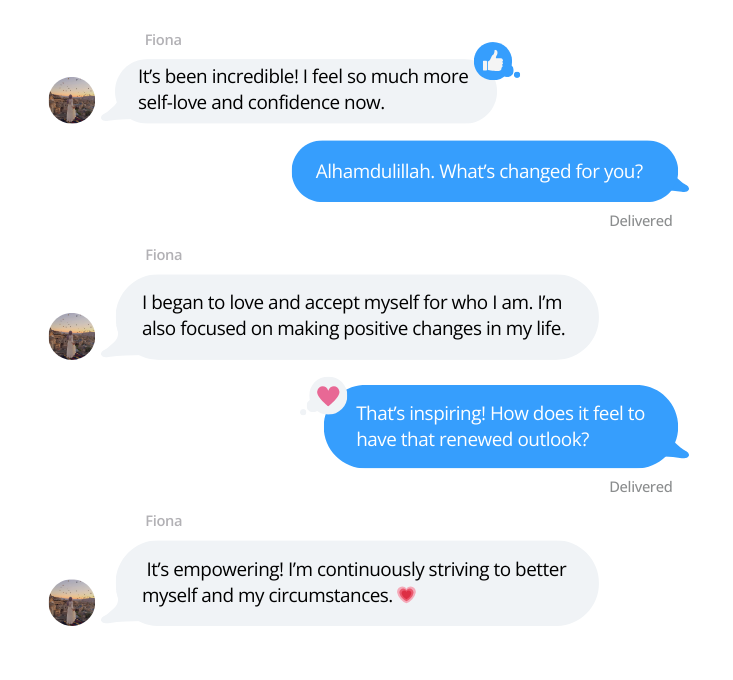Click the line "also focused on making positive changes"

tap(354, 326)
